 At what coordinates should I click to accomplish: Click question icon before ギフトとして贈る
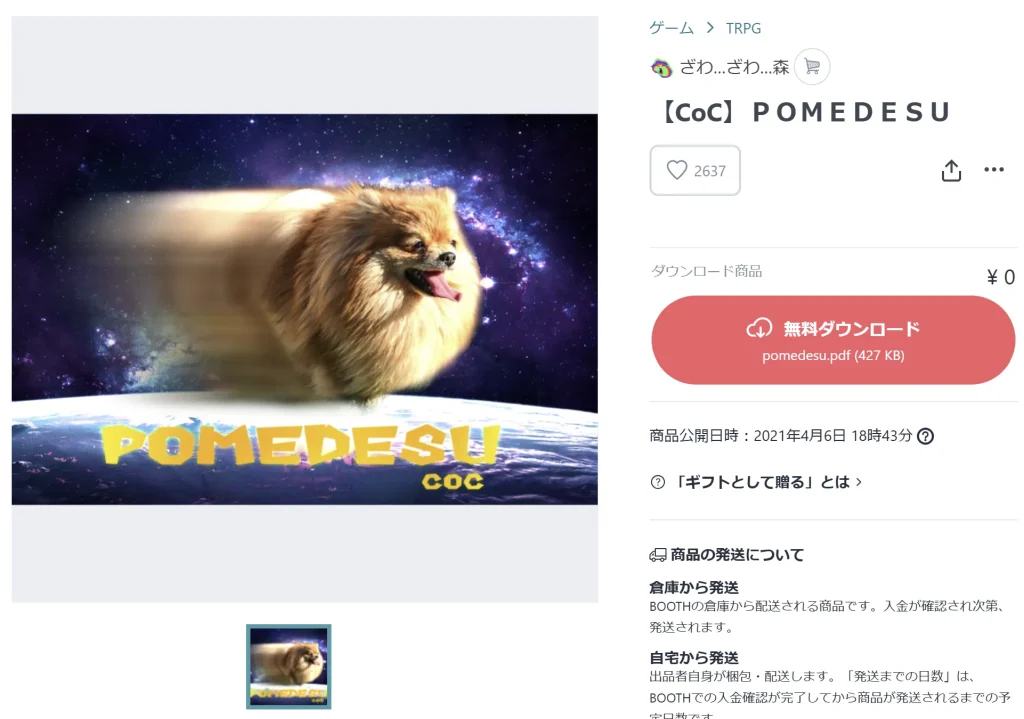pyautogui.click(x=658, y=482)
